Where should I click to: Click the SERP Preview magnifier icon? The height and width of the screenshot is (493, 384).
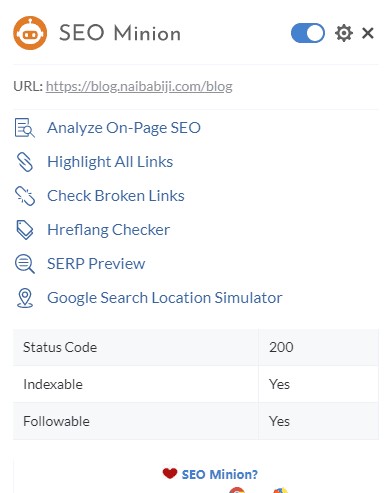25,264
